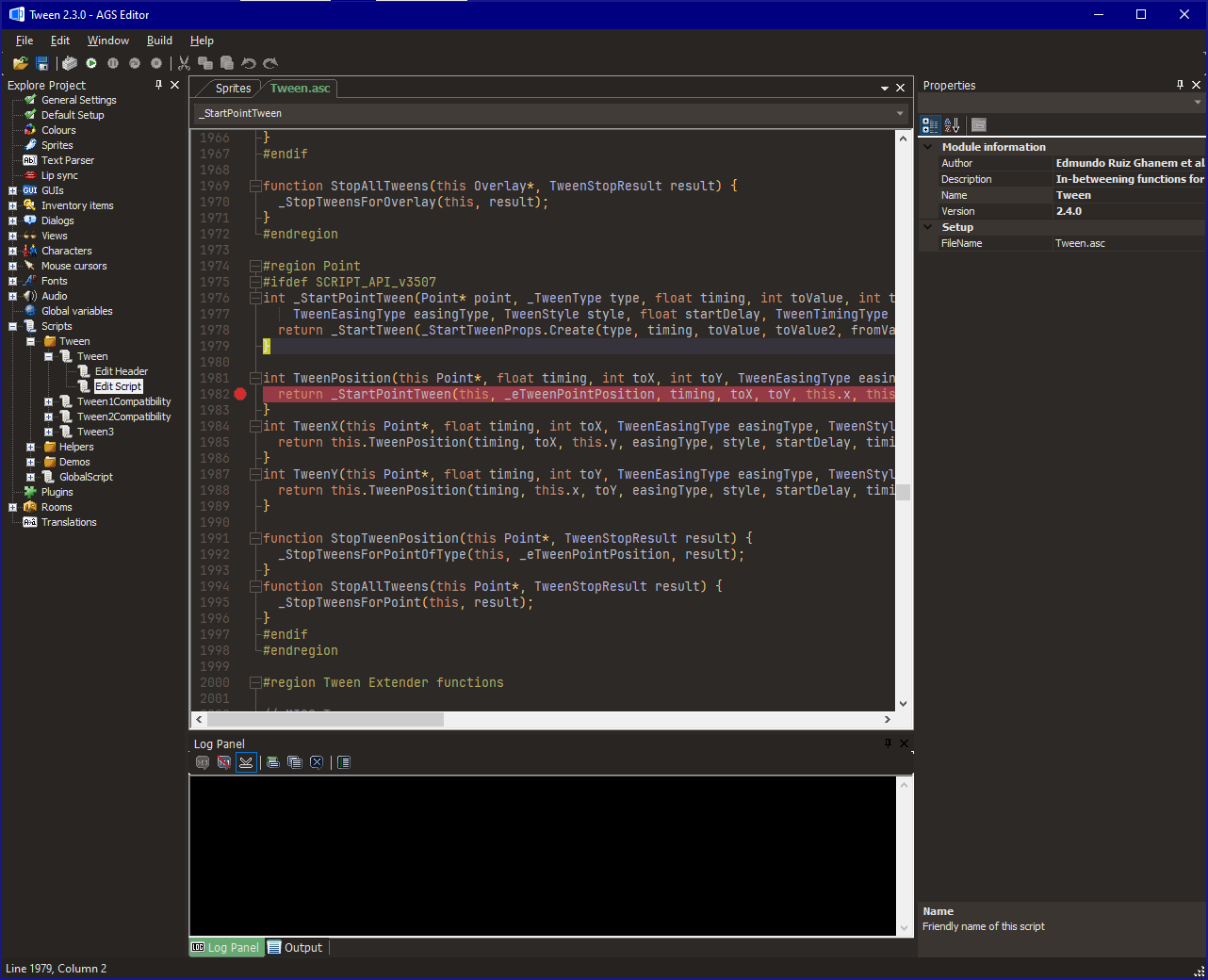Image resolution: width=1208 pixels, height=980 pixels.
Task: Open the _StartPointTween function dropdown
Action: (900, 113)
